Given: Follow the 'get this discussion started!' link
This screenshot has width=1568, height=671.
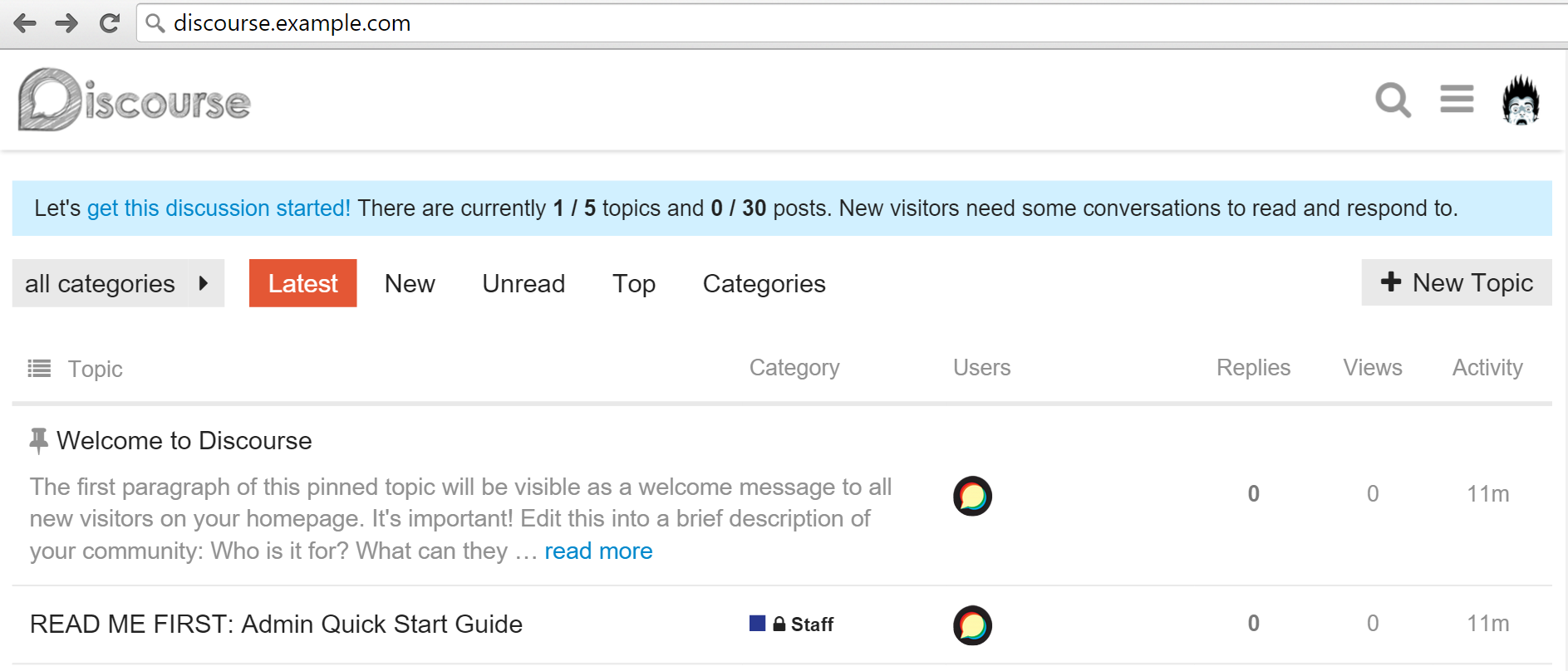Looking at the screenshot, I should pos(219,208).
